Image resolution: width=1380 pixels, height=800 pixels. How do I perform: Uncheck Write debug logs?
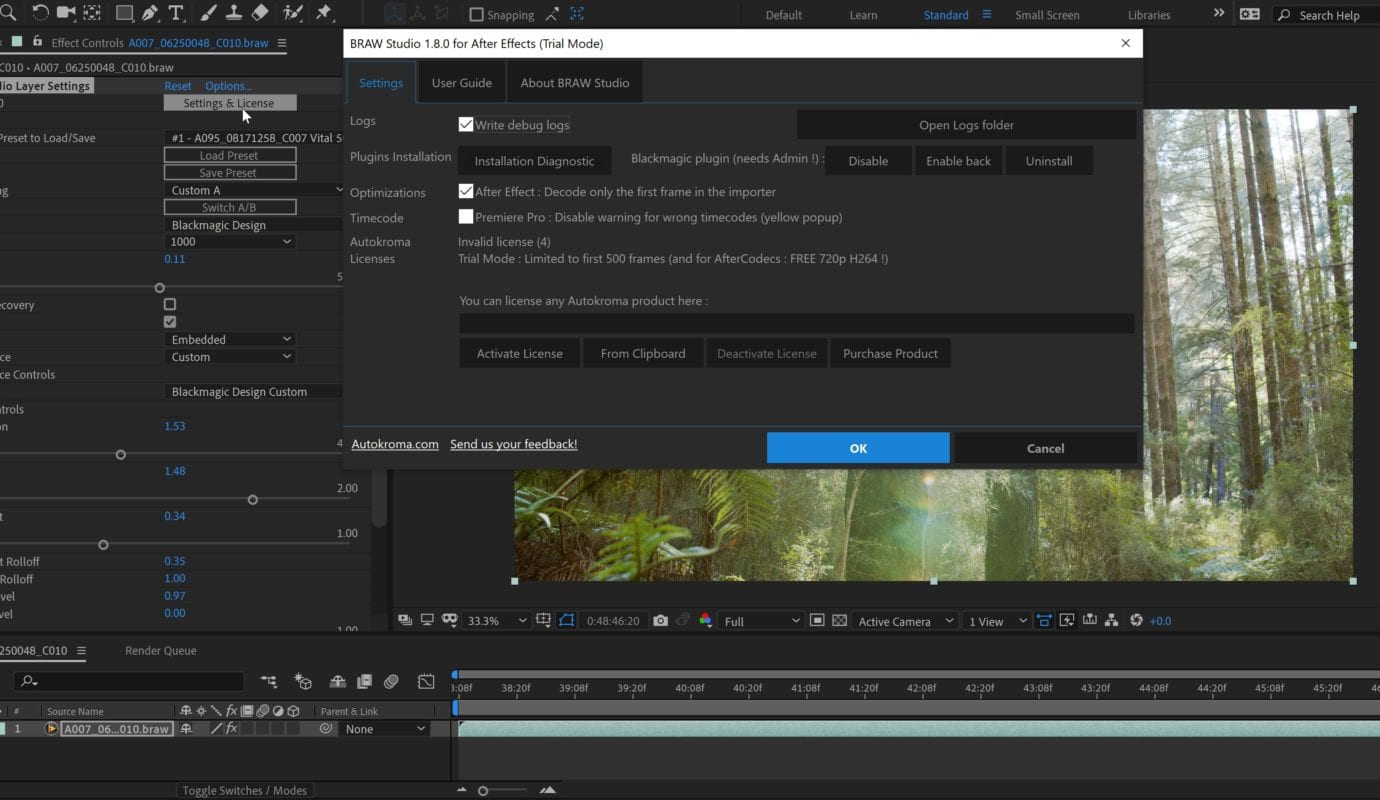pos(465,125)
